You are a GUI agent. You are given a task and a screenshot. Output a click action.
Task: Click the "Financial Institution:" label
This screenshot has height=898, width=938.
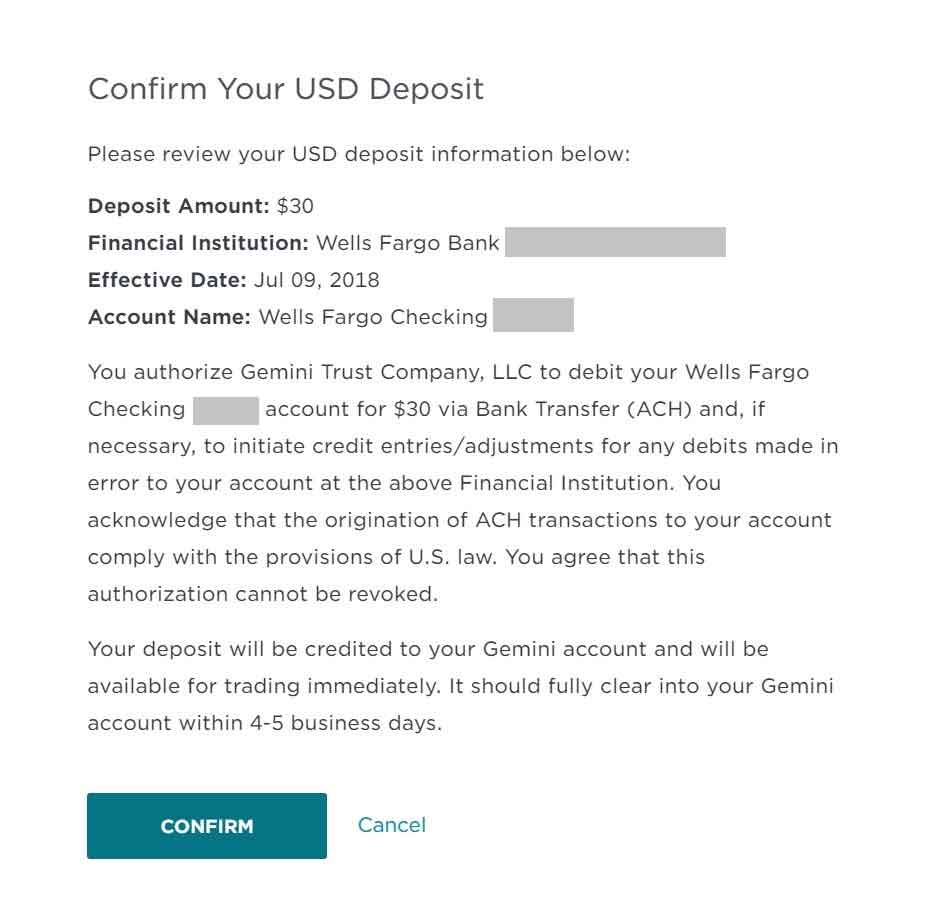click(x=198, y=243)
